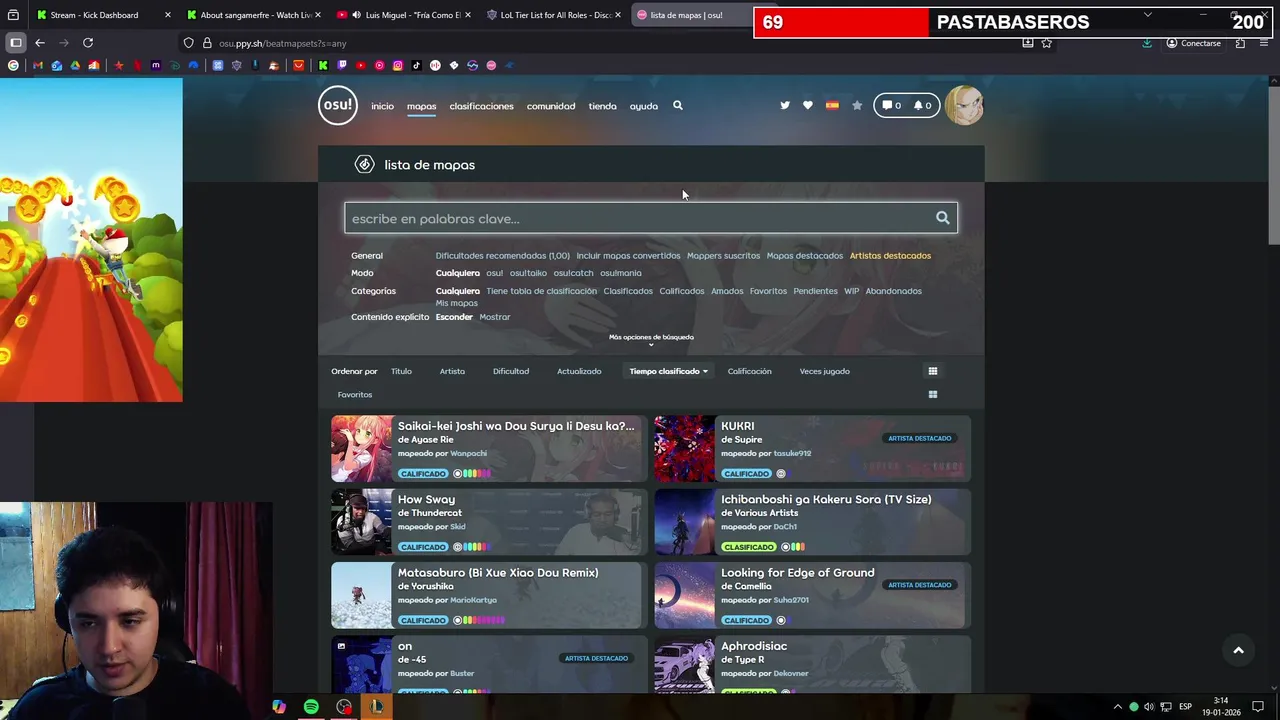Expand Más opciones de búsqueda

[651, 339]
